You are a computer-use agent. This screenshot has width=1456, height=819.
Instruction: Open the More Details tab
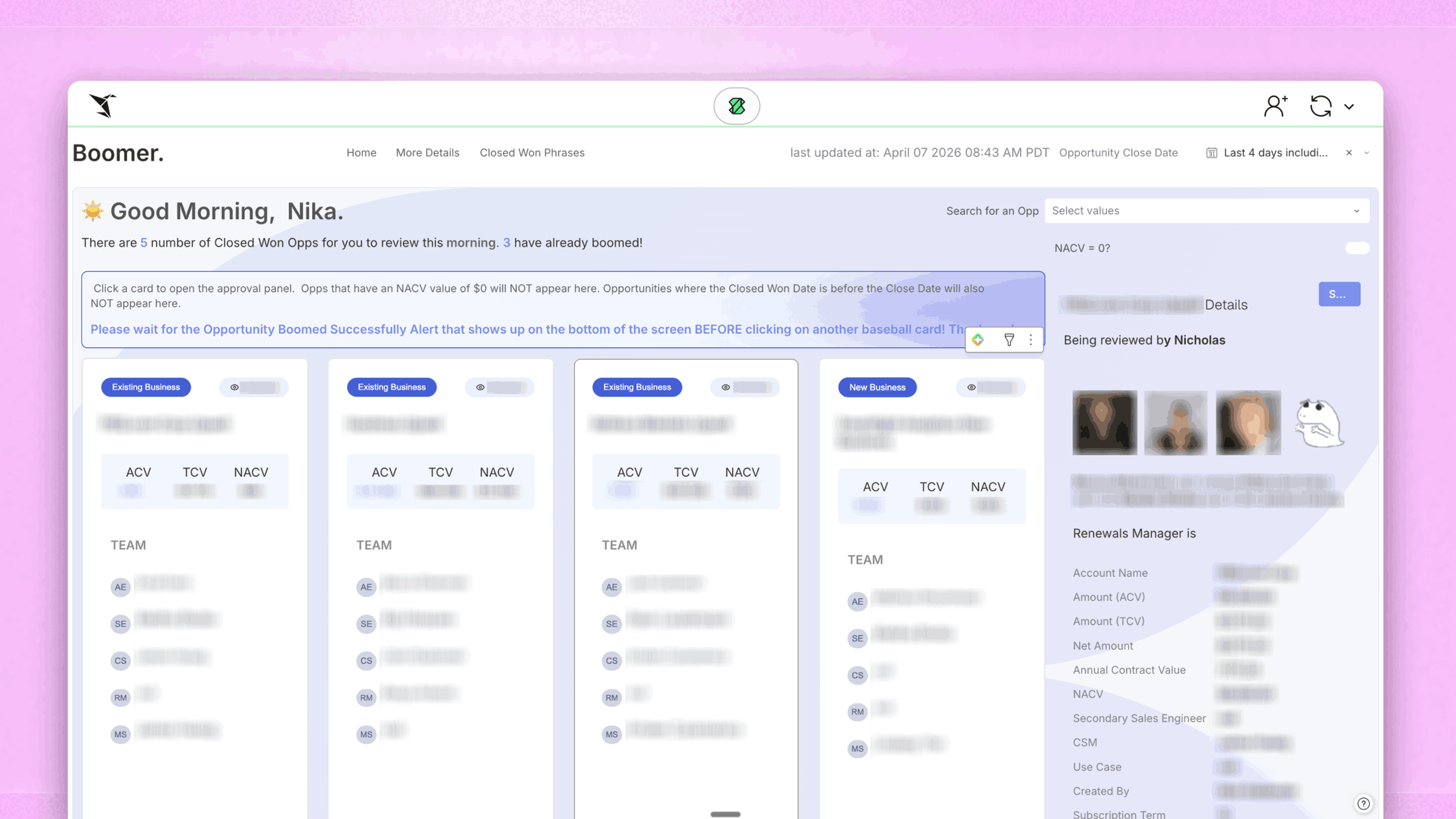[x=427, y=152]
